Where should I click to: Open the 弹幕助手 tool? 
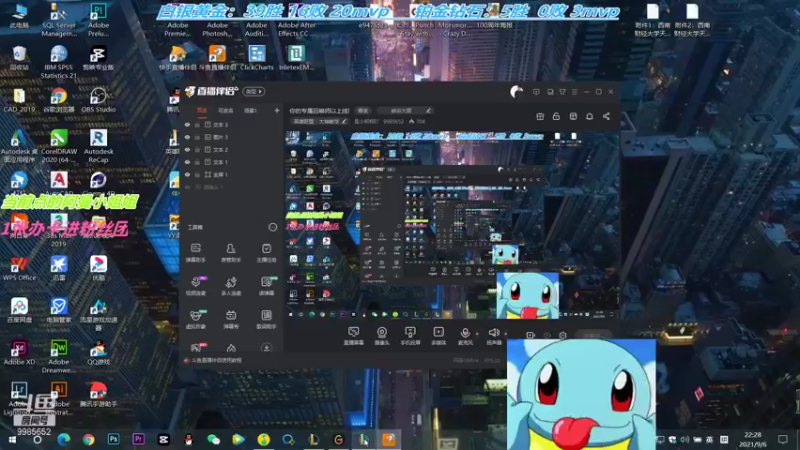[195, 253]
